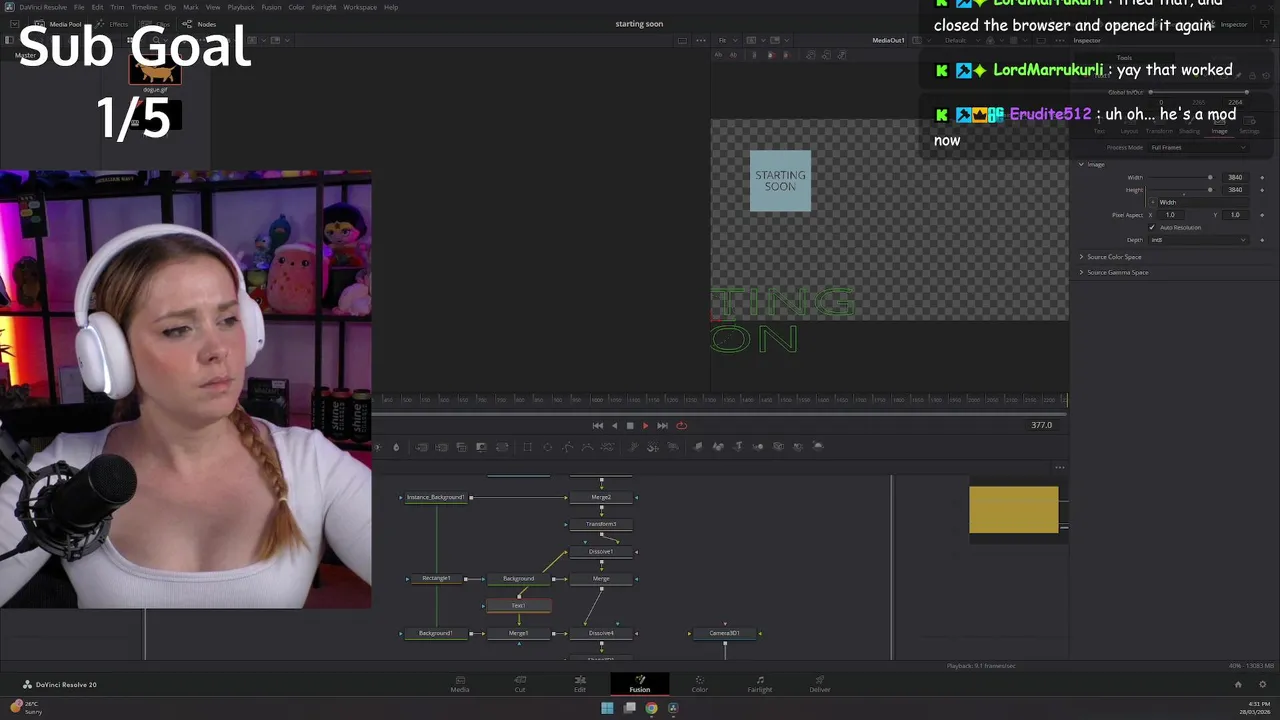1280x720 pixels.
Task: Add a Transform node from the toolbar
Action: 502,446
